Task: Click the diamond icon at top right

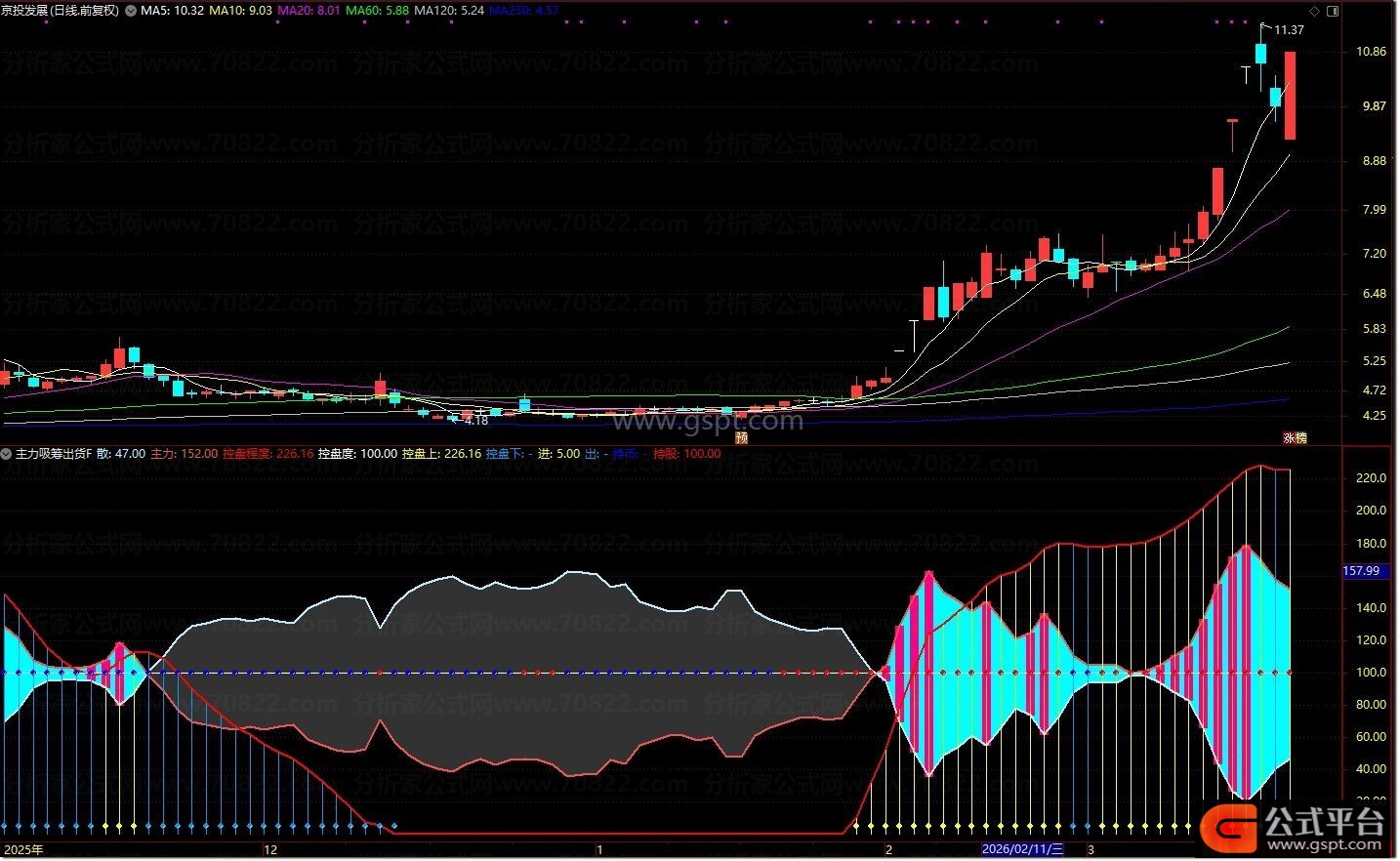Action: coord(1314,11)
